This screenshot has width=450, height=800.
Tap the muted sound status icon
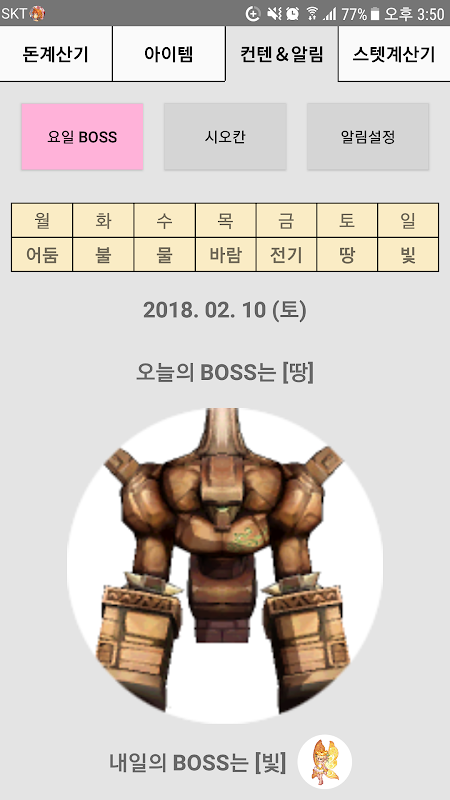pos(274,14)
